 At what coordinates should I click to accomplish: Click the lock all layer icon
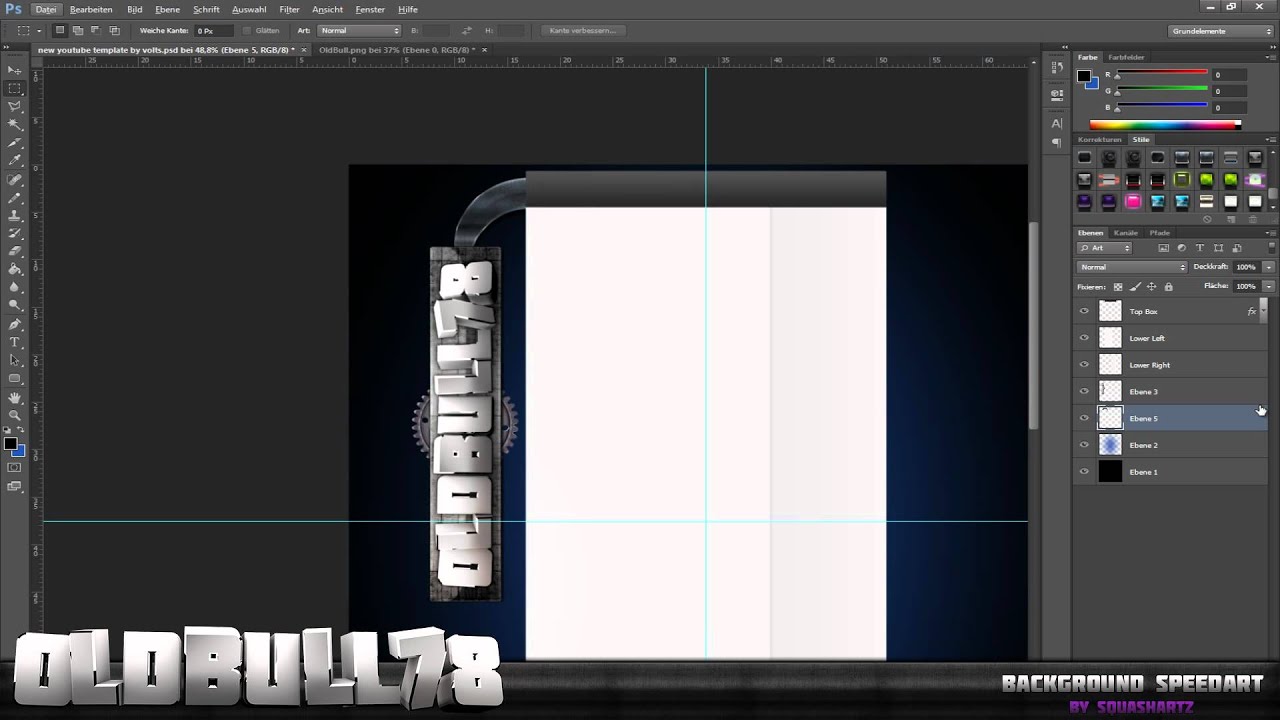click(x=1168, y=287)
